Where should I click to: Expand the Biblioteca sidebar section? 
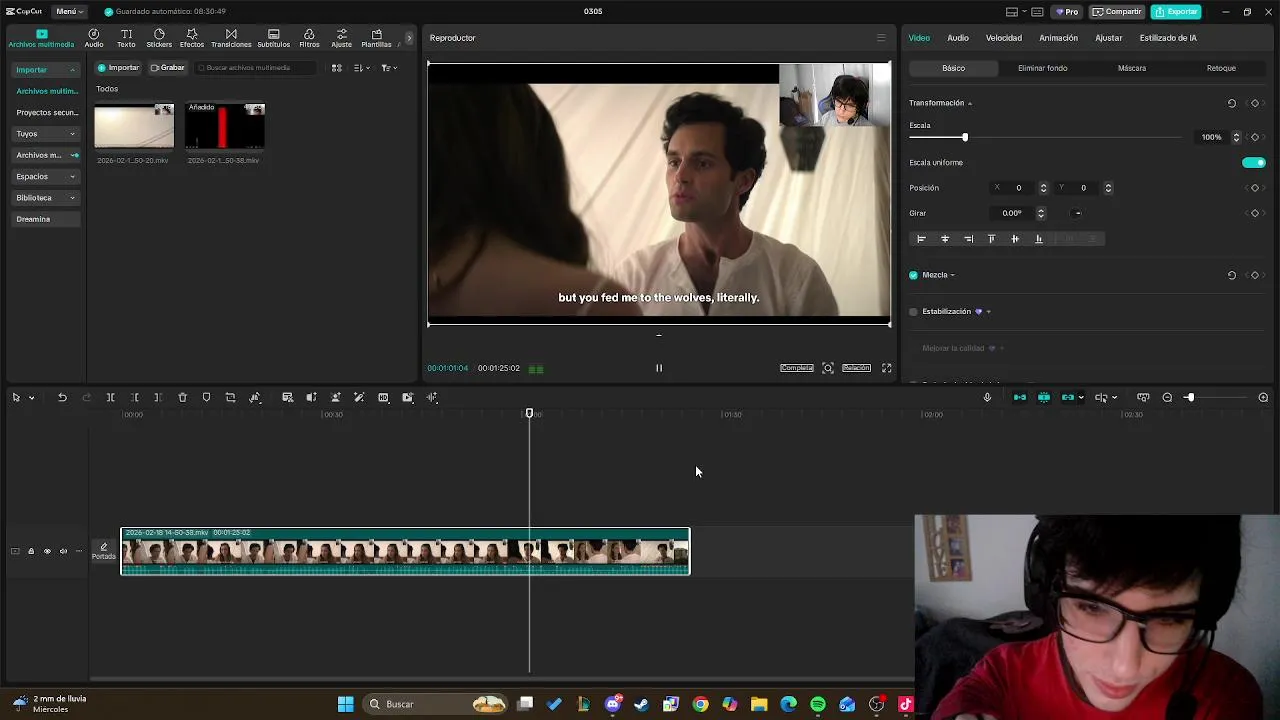tap(46, 198)
